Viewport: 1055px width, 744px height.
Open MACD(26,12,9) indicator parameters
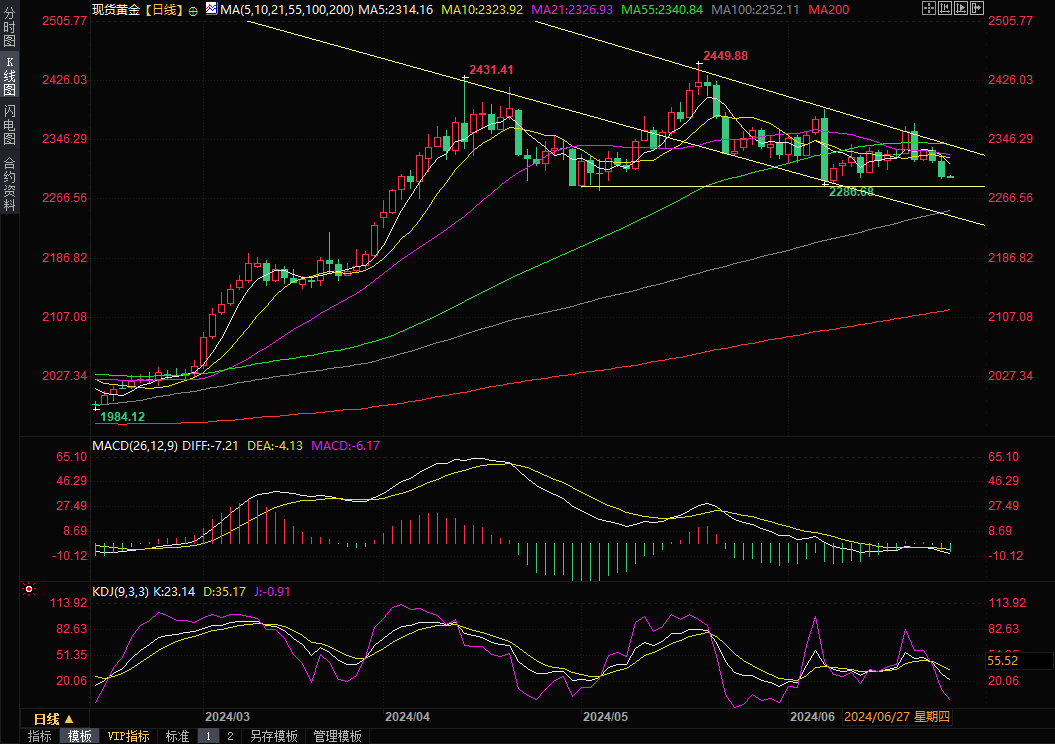click(134, 444)
